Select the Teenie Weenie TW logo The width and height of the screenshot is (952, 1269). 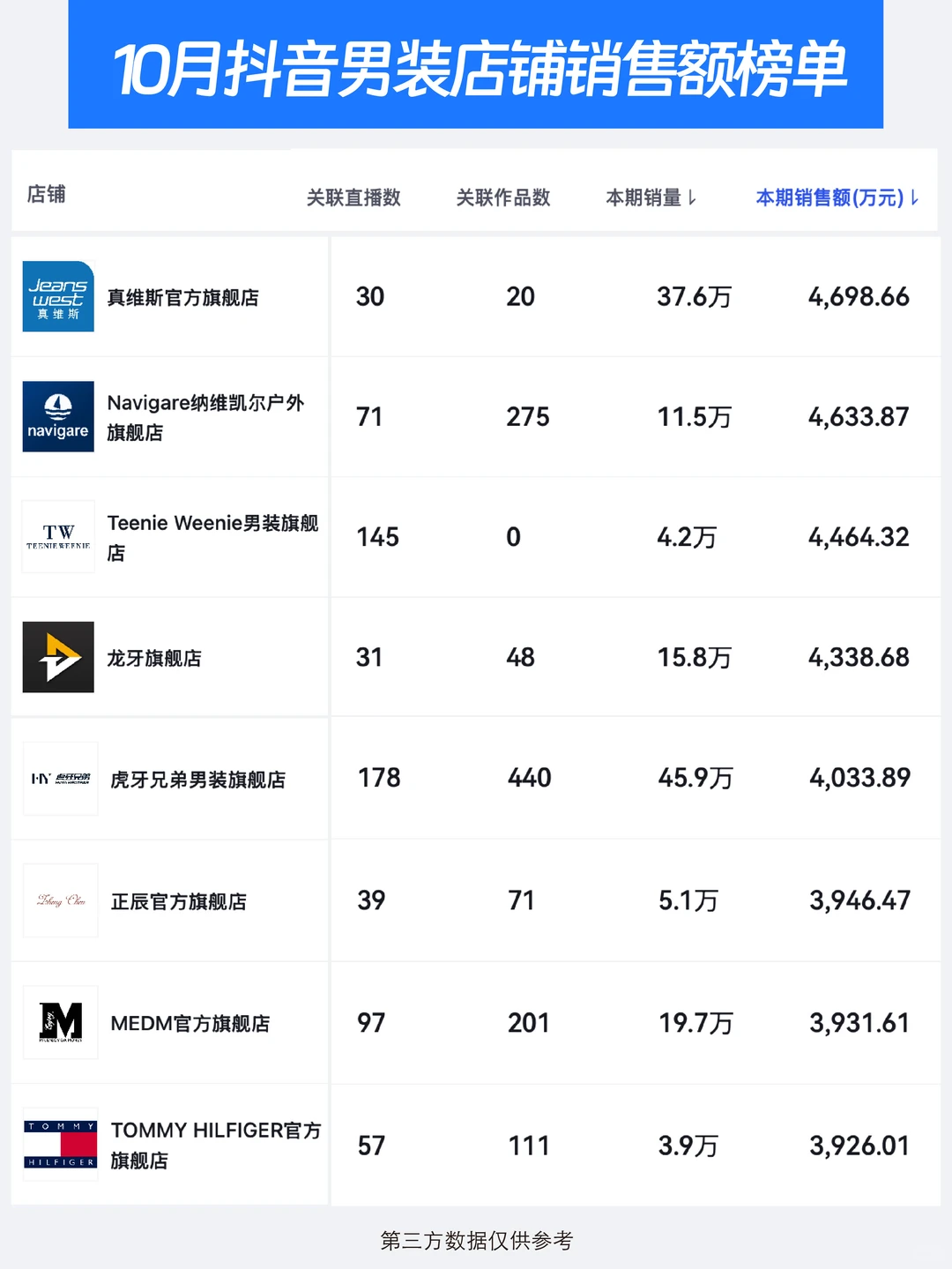pos(58,536)
